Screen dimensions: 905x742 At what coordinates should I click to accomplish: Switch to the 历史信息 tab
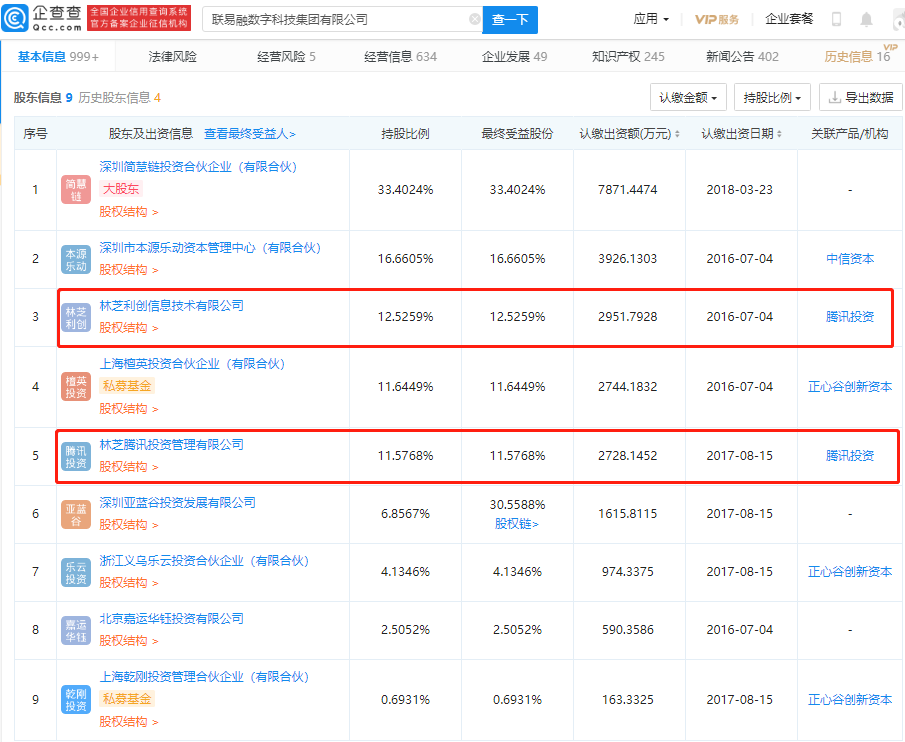click(857, 57)
